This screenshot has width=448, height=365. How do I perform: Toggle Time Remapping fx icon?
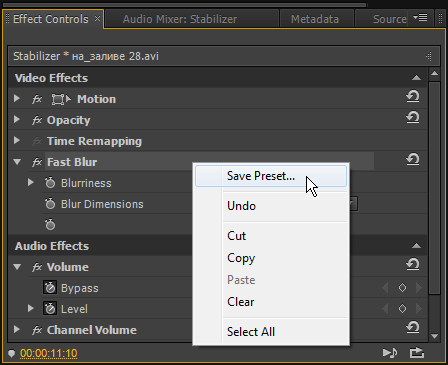point(37,141)
